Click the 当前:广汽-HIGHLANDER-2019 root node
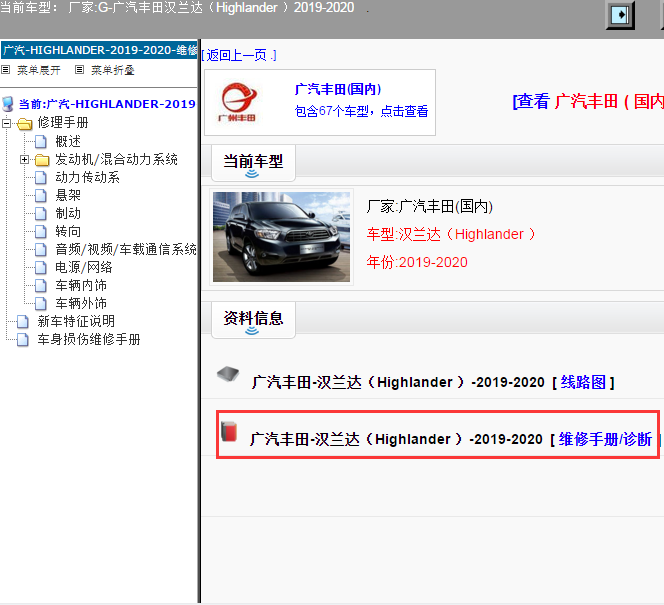The height and width of the screenshot is (605, 664). pyautogui.click(x=107, y=104)
